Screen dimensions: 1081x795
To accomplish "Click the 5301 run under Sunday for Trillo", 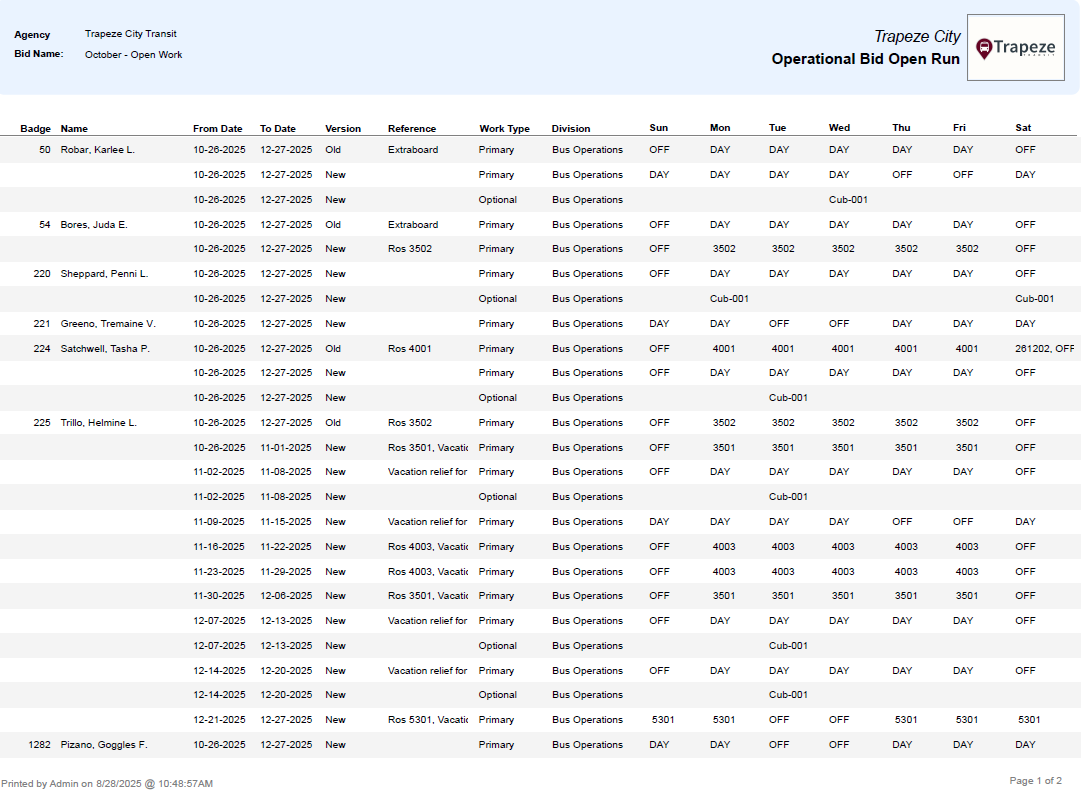I will coord(659,719).
